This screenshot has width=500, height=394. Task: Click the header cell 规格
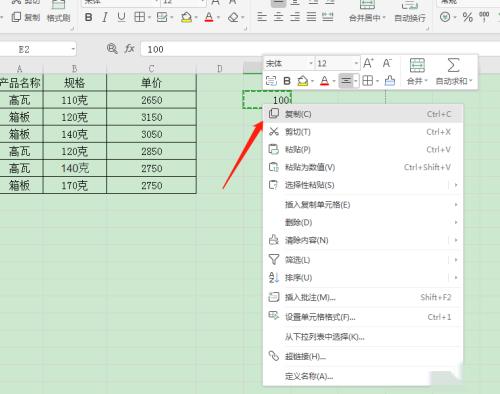(75, 82)
